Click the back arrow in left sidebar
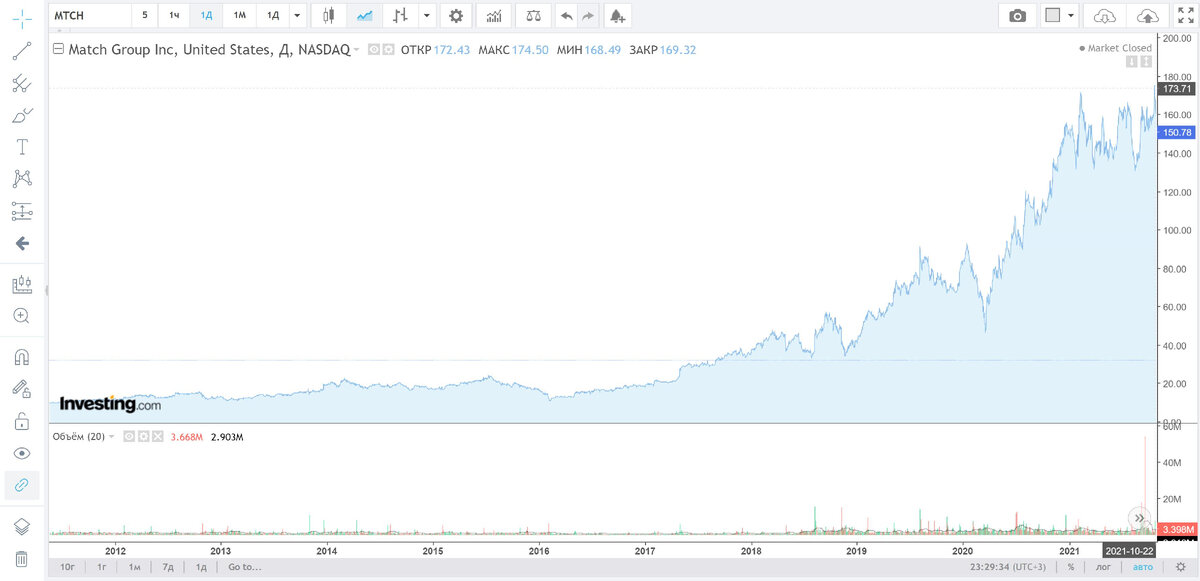 22,243
